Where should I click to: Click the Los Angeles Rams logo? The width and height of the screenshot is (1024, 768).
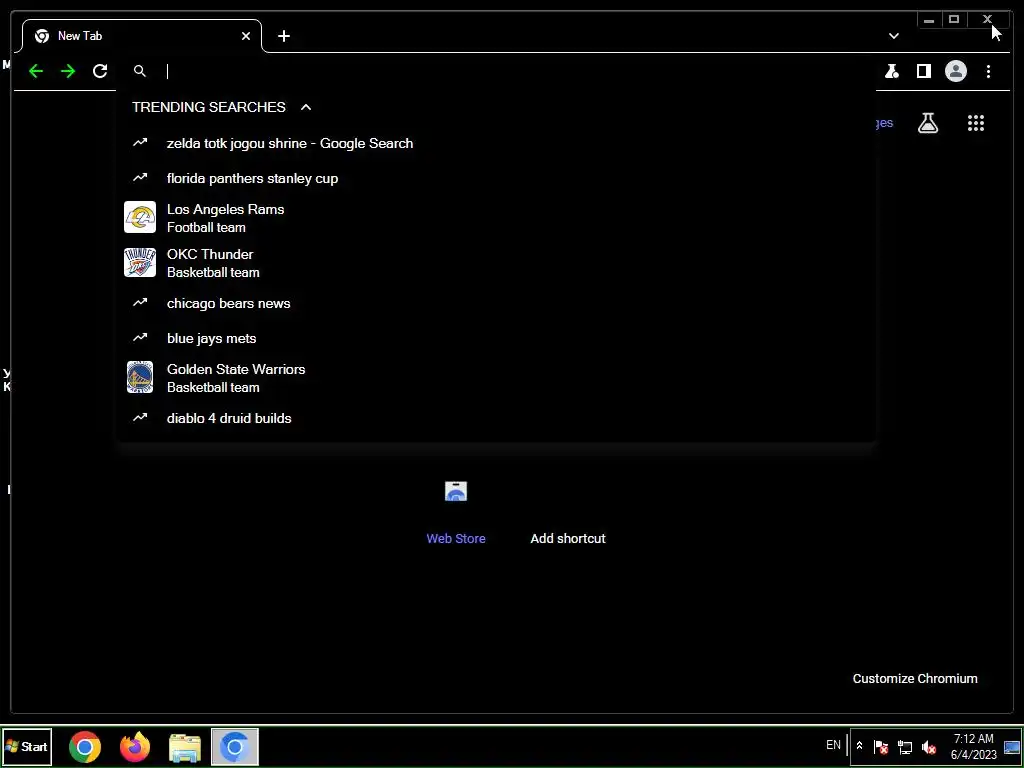(x=140, y=217)
